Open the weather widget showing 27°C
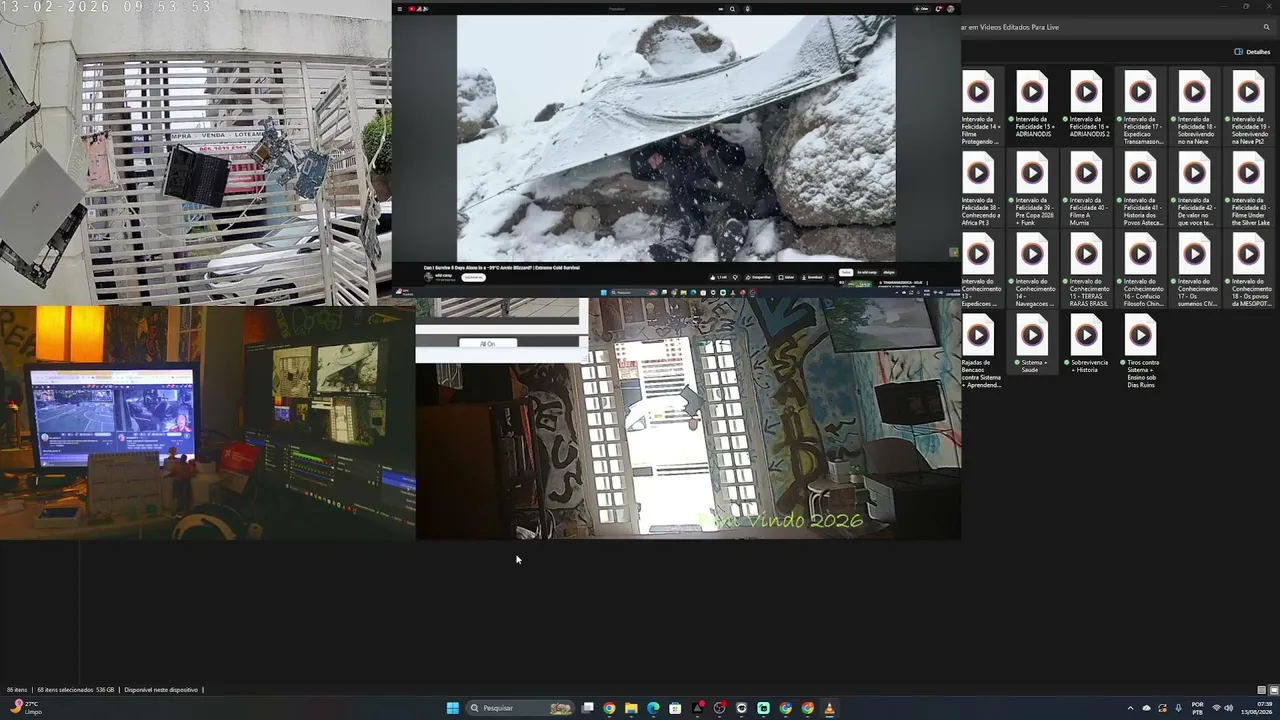Image resolution: width=1280 pixels, height=720 pixels. pos(27,708)
